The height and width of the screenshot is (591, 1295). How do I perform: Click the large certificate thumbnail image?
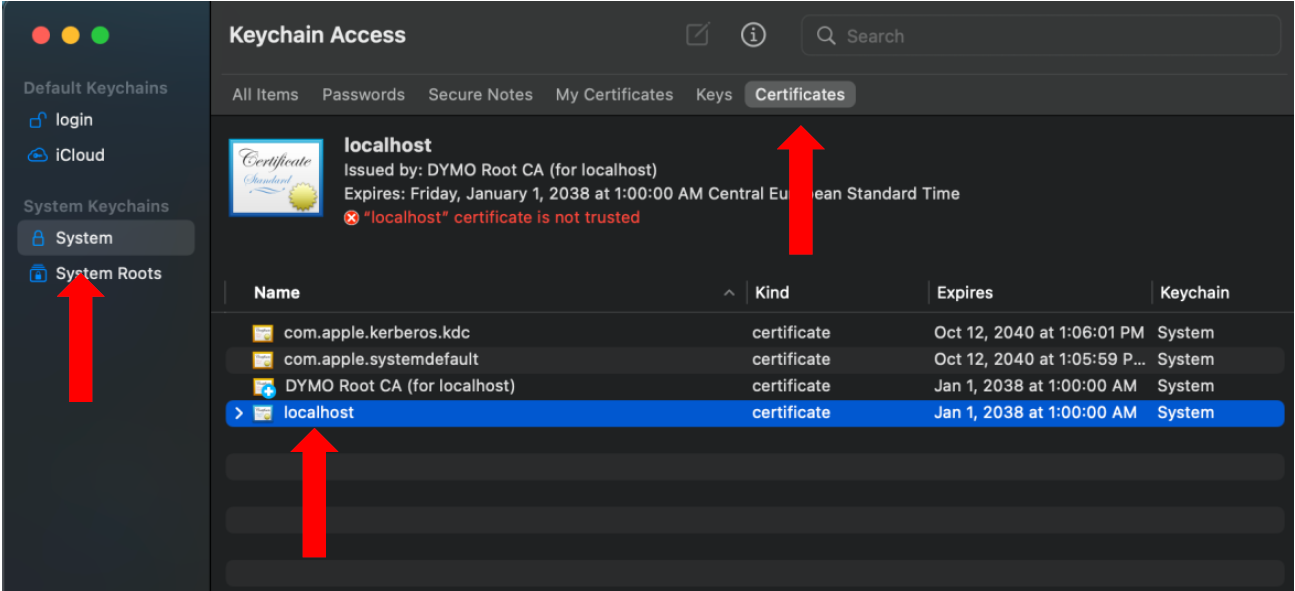(x=276, y=179)
